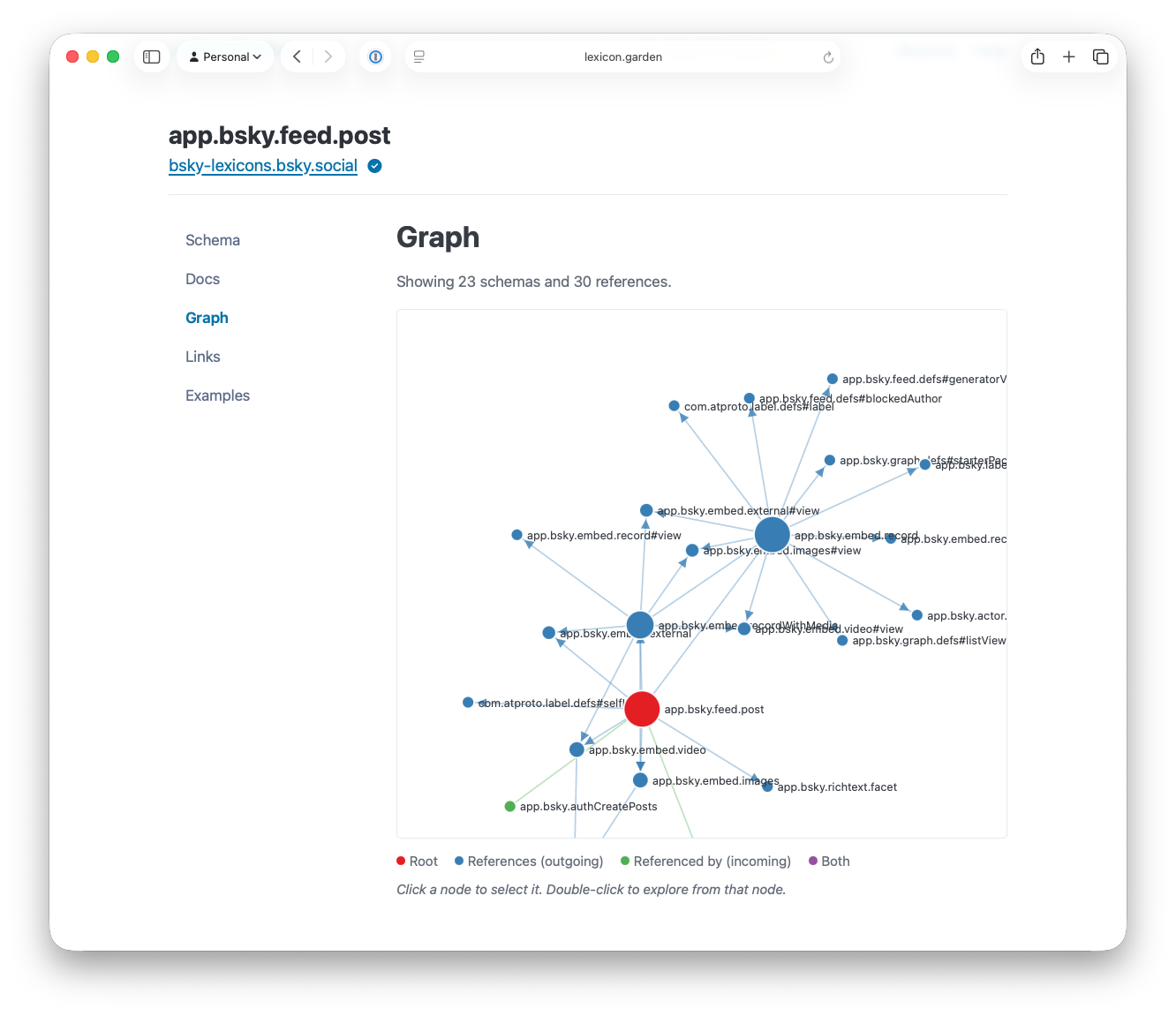Open the Personal profile dropdown

point(226,57)
